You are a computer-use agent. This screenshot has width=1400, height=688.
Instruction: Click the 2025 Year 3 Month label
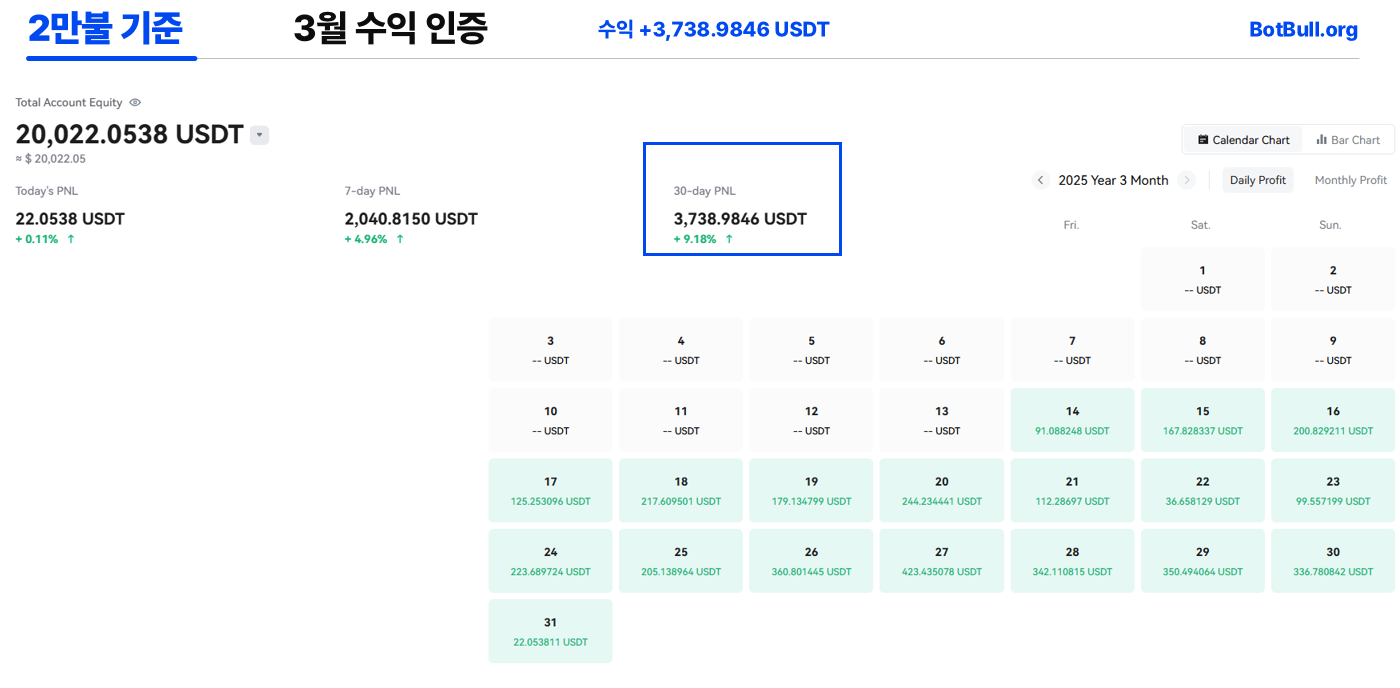(x=1113, y=180)
